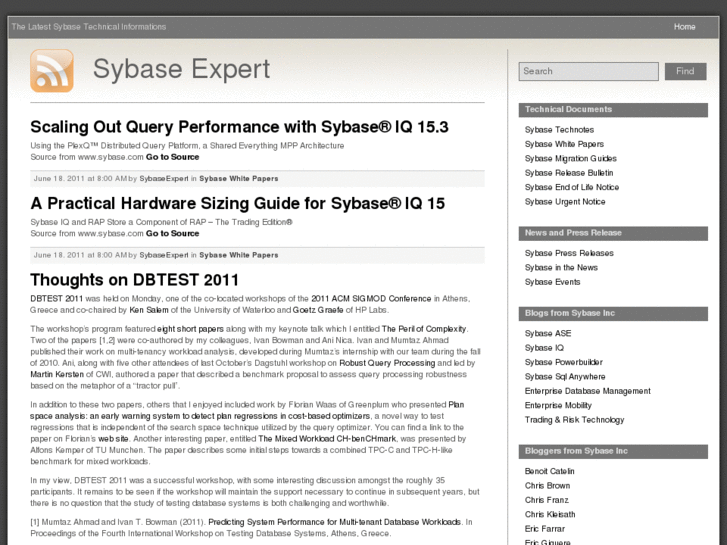The height and width of the screenshot is (545, 727).
Task: Open the eight short papers link
Action: click(190, 329)
